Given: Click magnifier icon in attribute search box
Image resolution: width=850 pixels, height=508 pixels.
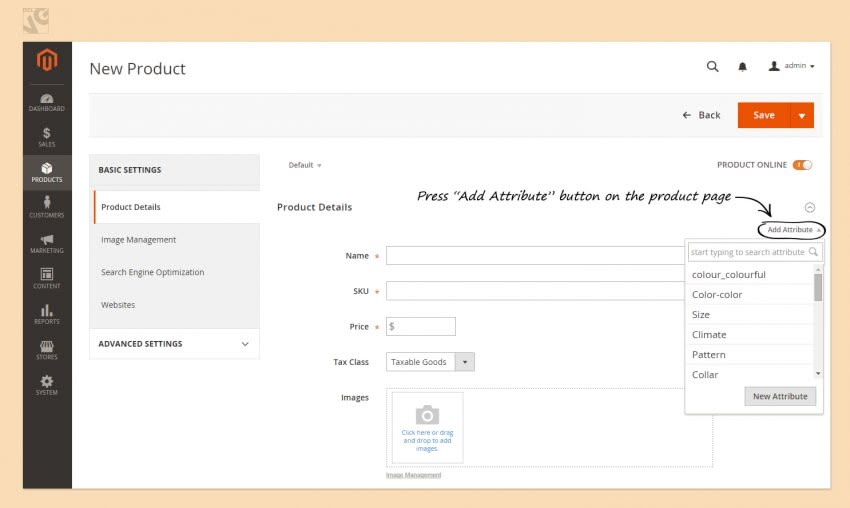Looking at the screenshot, I should [813, 252].
